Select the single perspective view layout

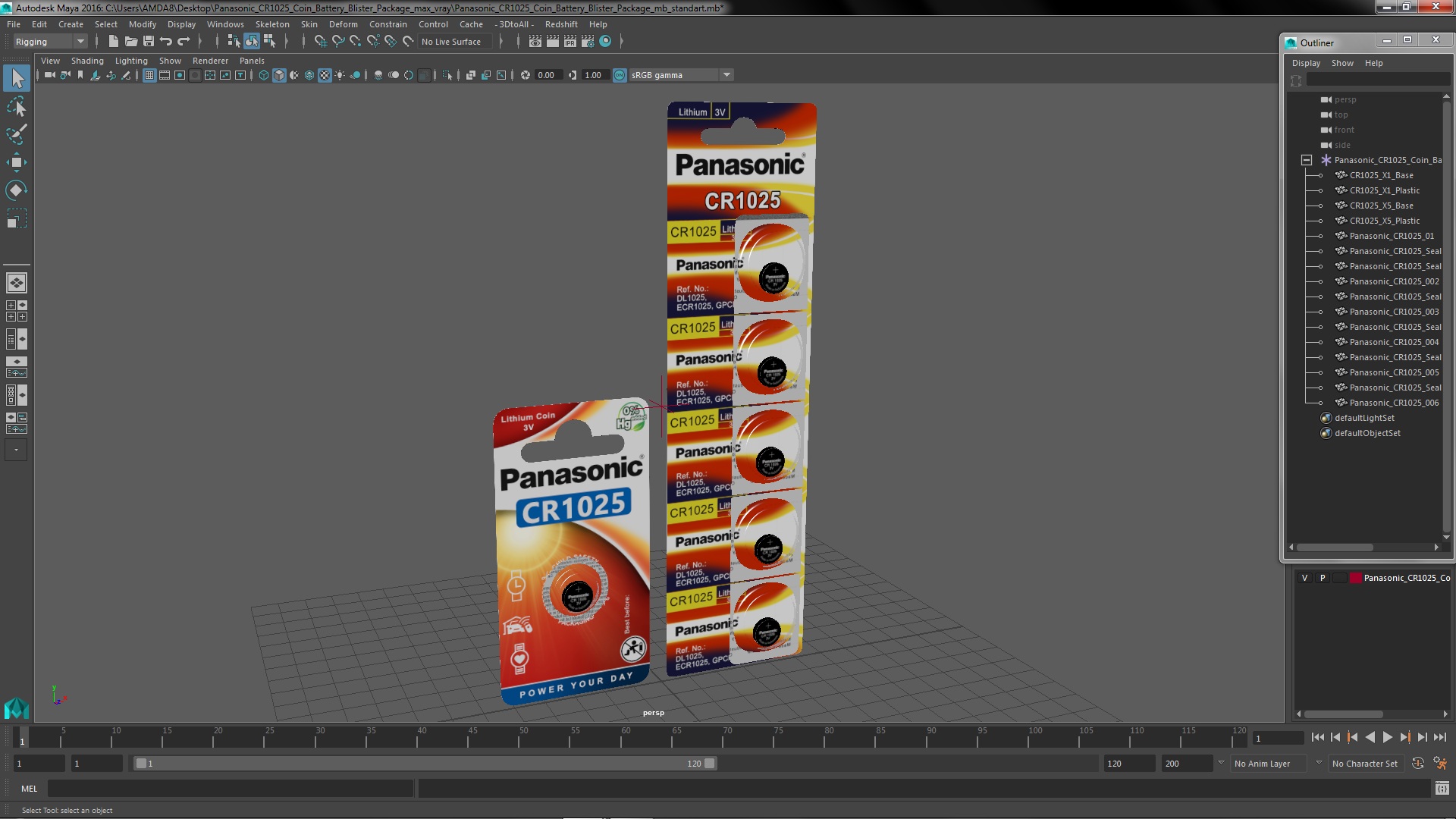17,283
